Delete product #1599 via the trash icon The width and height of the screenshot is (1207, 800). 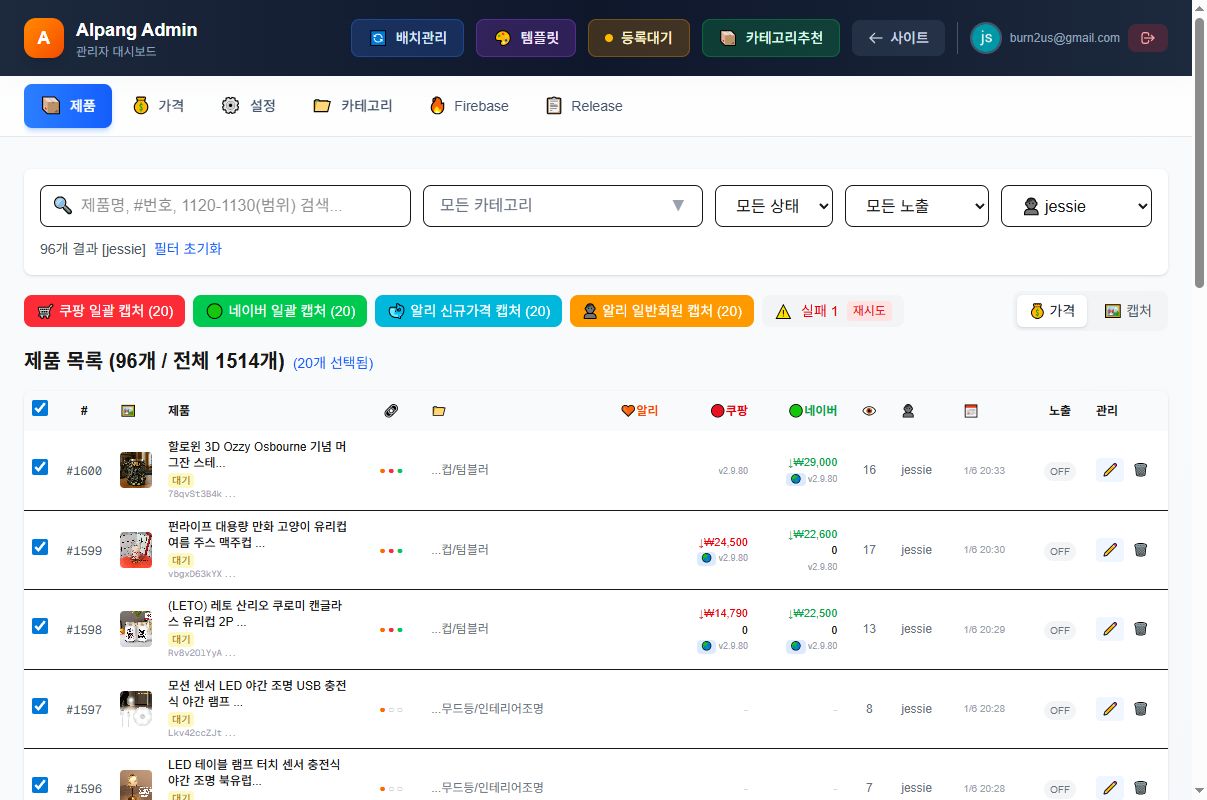(1141, 549)
